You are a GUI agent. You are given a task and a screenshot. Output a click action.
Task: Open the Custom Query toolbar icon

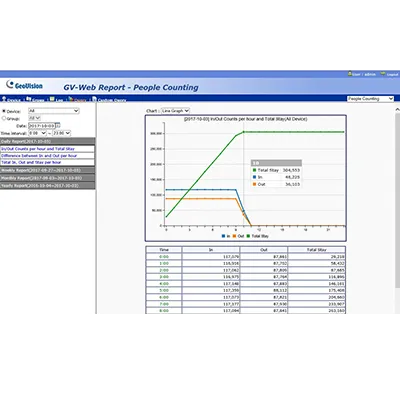click(x=94, y=99)
